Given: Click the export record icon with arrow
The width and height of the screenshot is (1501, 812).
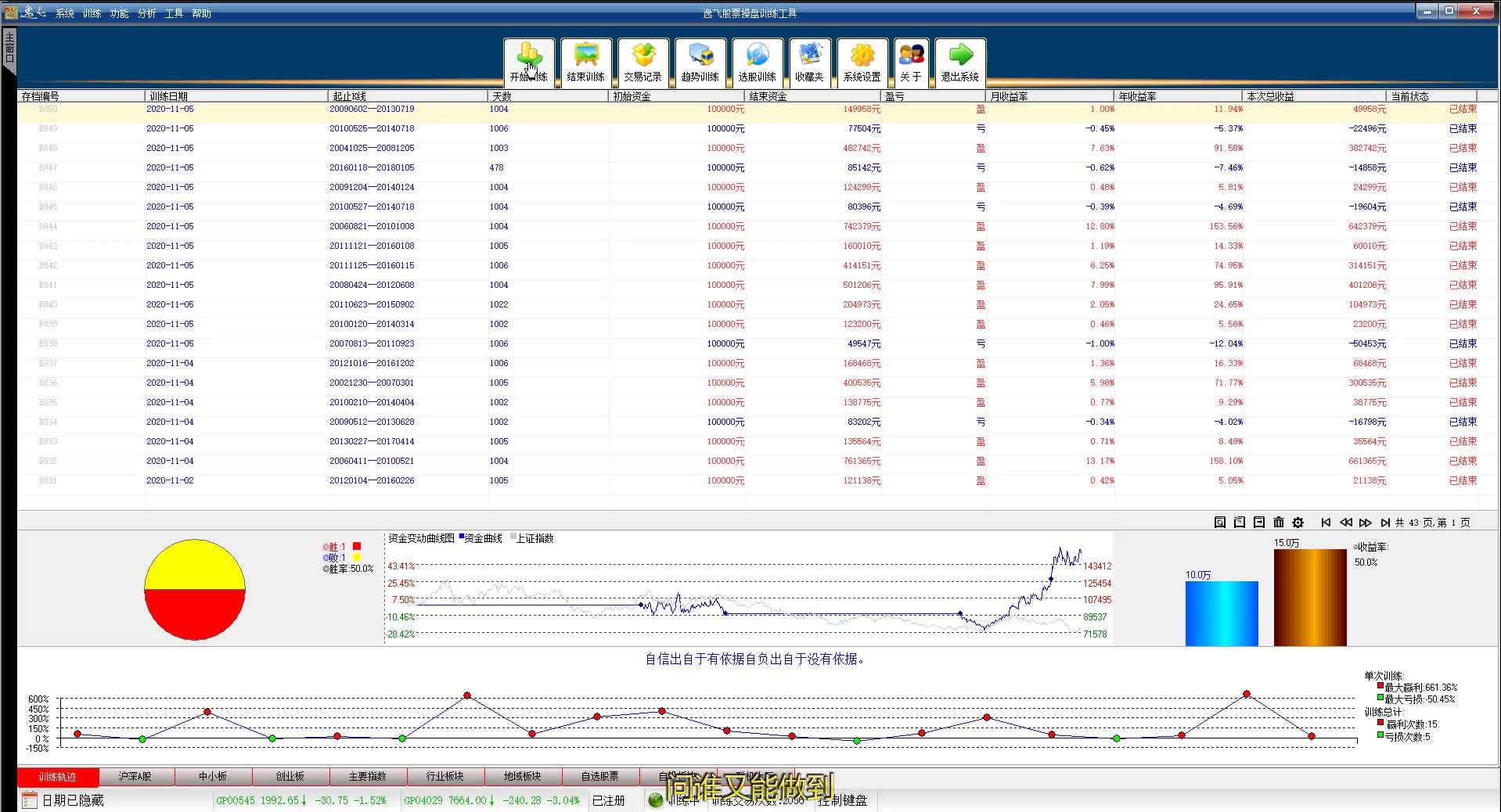Looking at the screenshot, I should (1258, 522).
